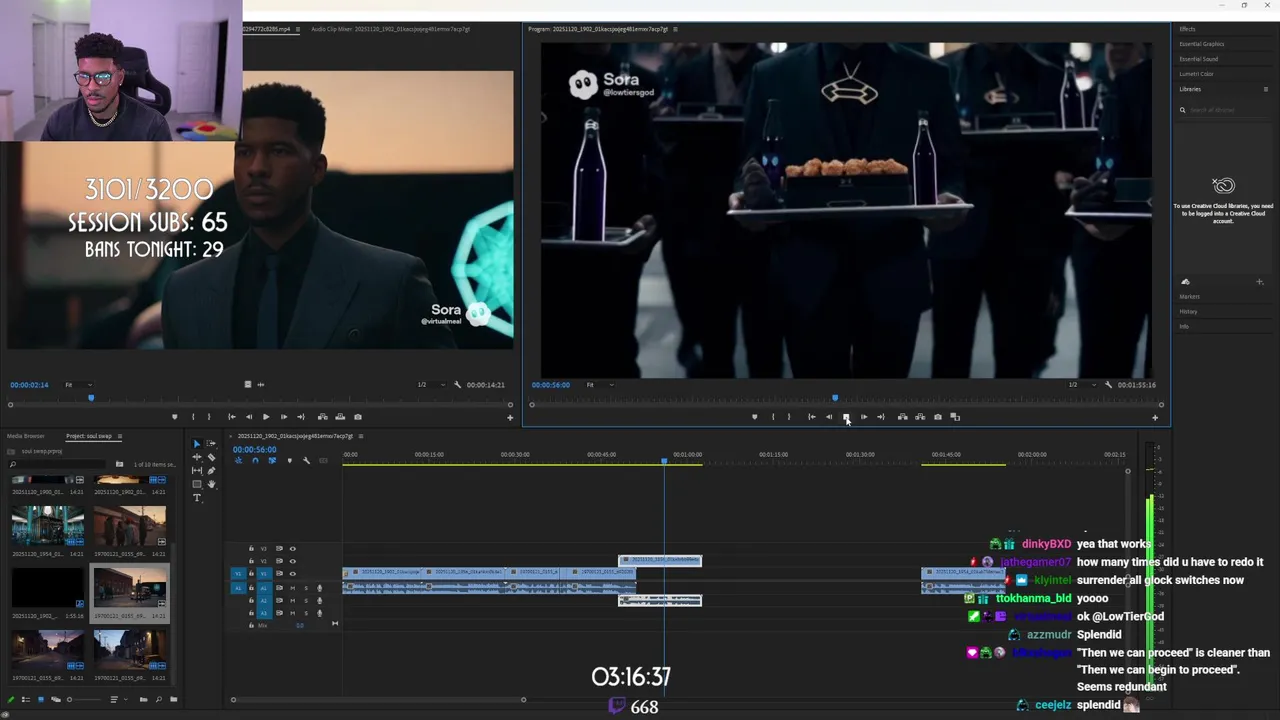Step forward one frame in Program monitor
Screen dimensions: 1280x720
click(864, 417)
